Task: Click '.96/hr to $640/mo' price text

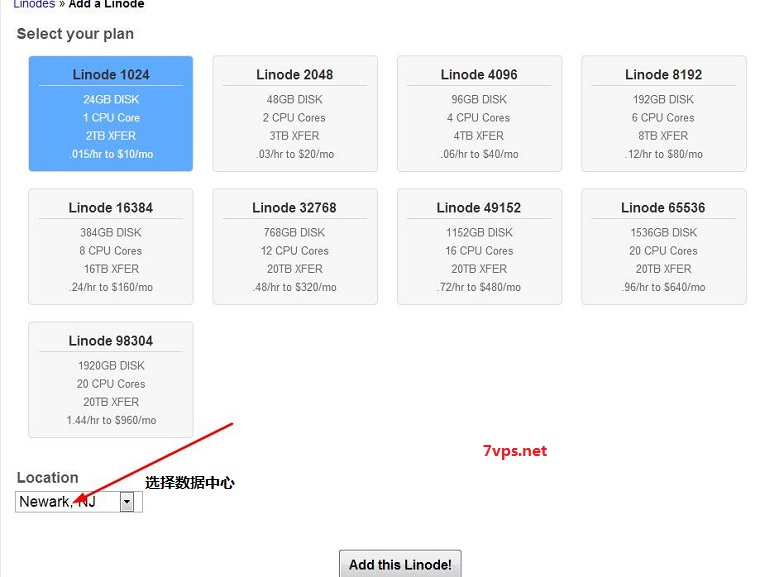Action: pos(664,287)
